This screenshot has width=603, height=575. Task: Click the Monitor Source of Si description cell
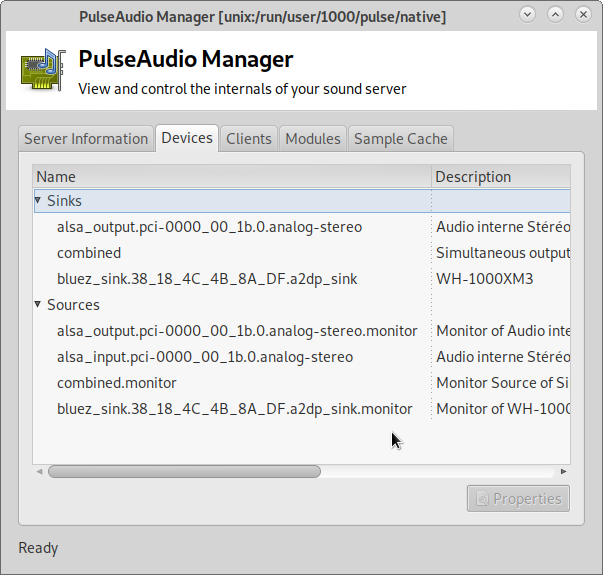503,383
